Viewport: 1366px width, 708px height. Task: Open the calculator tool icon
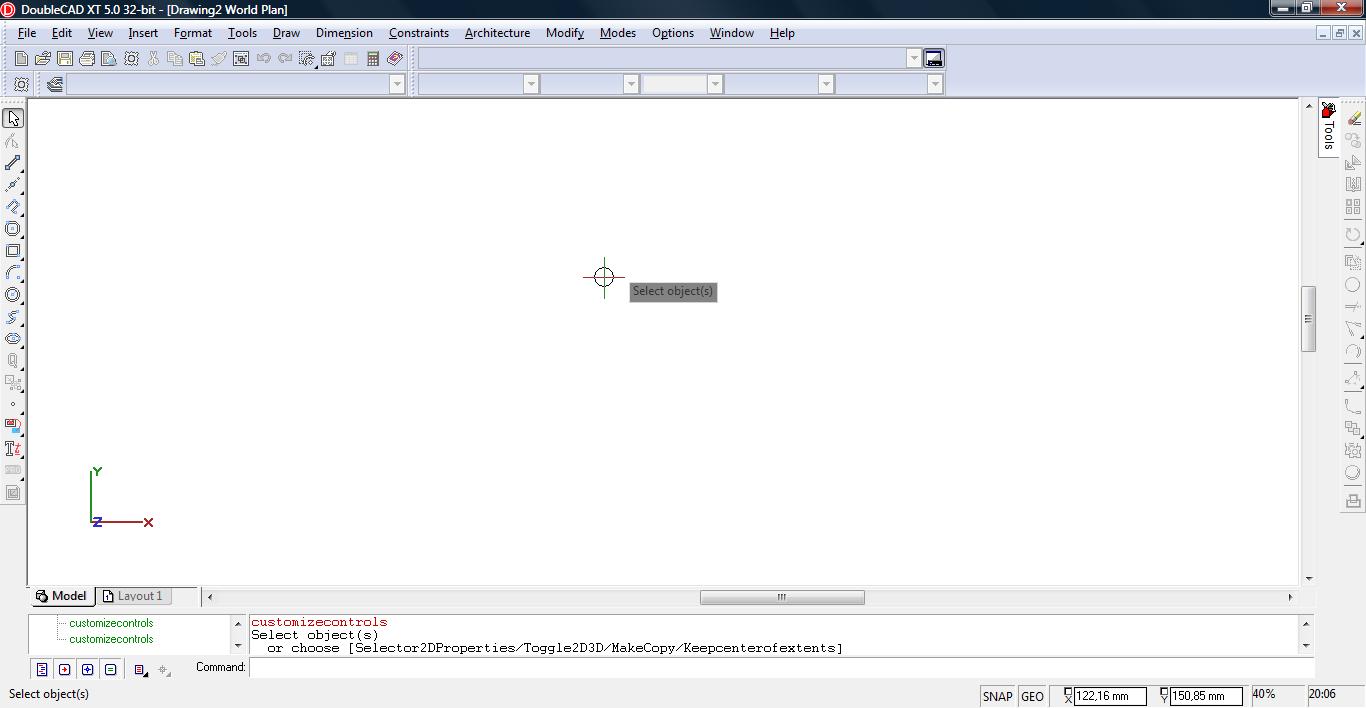373,59
